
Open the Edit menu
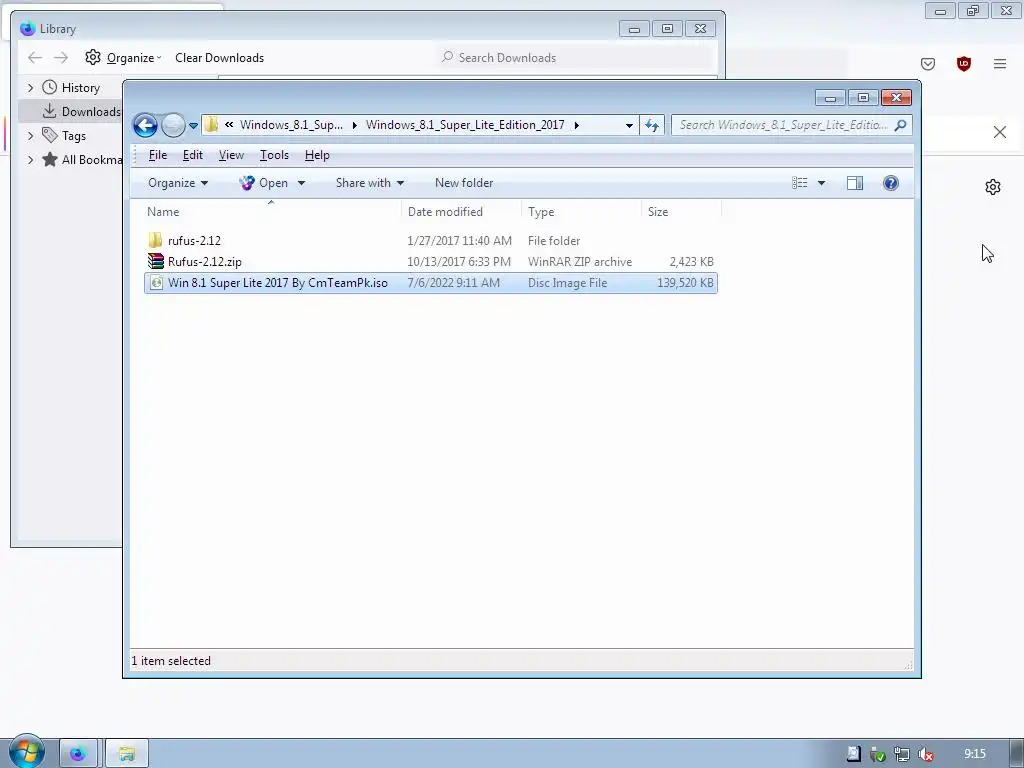193,155
